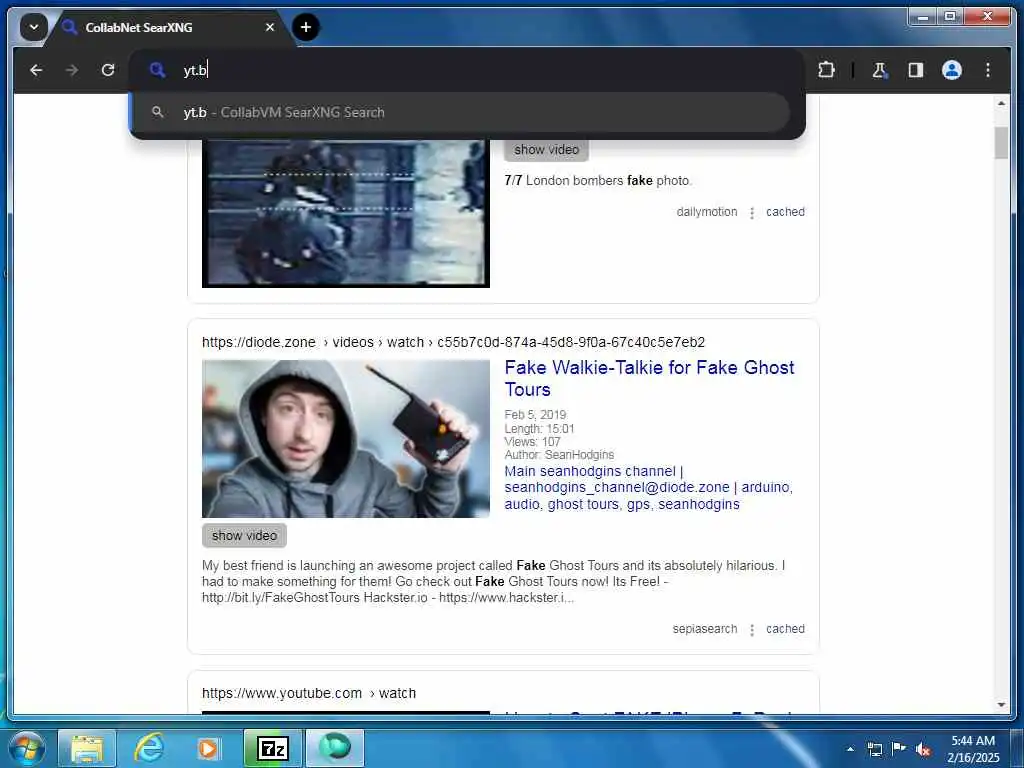This screenshot has width=1024, height=768.
Task: Click the Author: SeanHodgins text
Action: [x=559, y=455]
